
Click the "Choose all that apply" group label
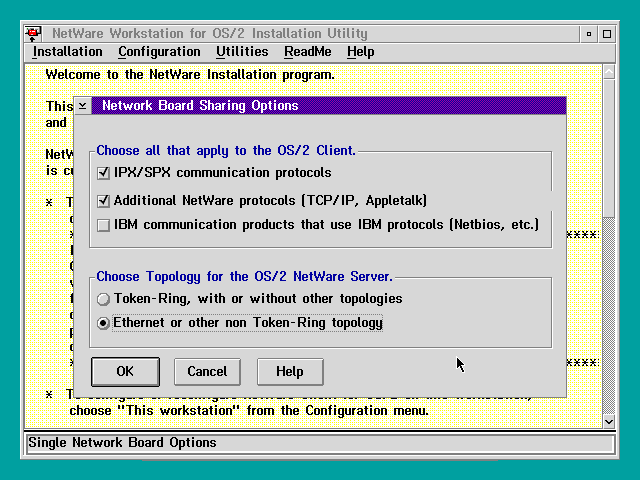226,151
